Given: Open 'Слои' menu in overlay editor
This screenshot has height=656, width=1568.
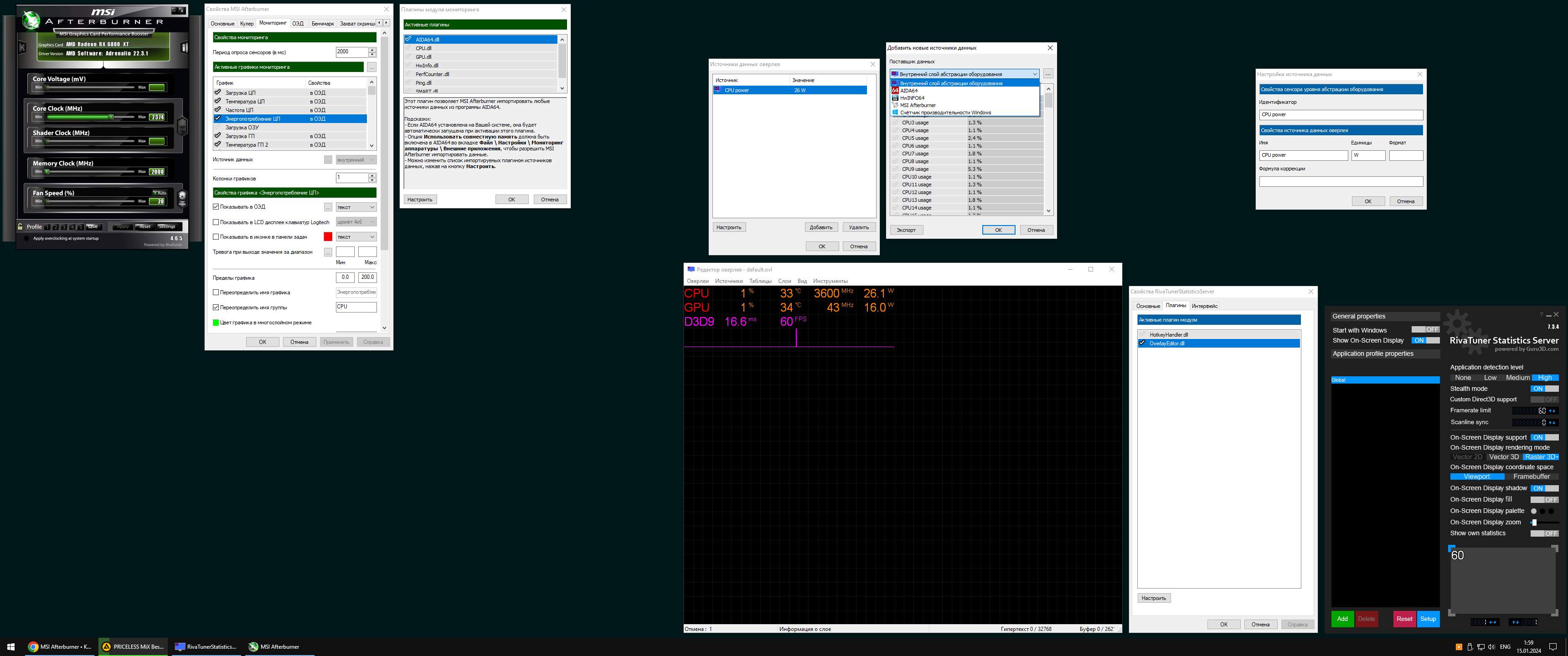Looking at the screenshot, I should [784, 281].
